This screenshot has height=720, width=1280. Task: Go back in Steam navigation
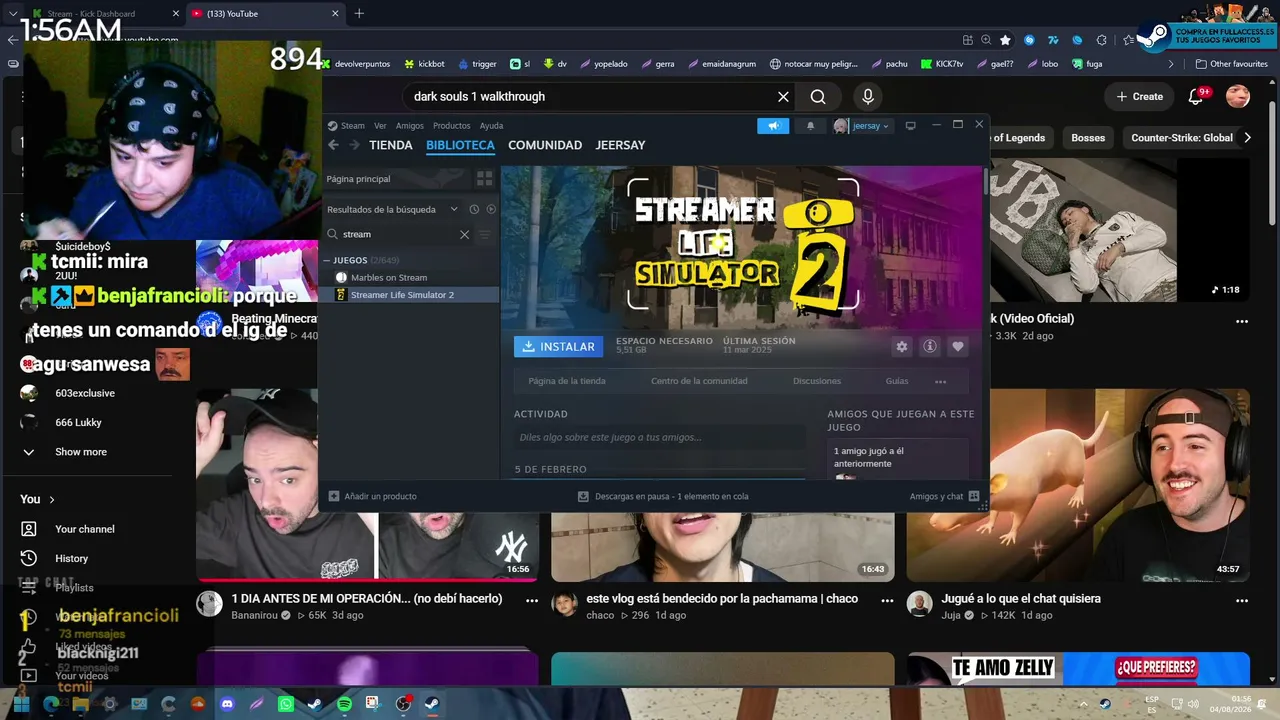pos(334,145)
